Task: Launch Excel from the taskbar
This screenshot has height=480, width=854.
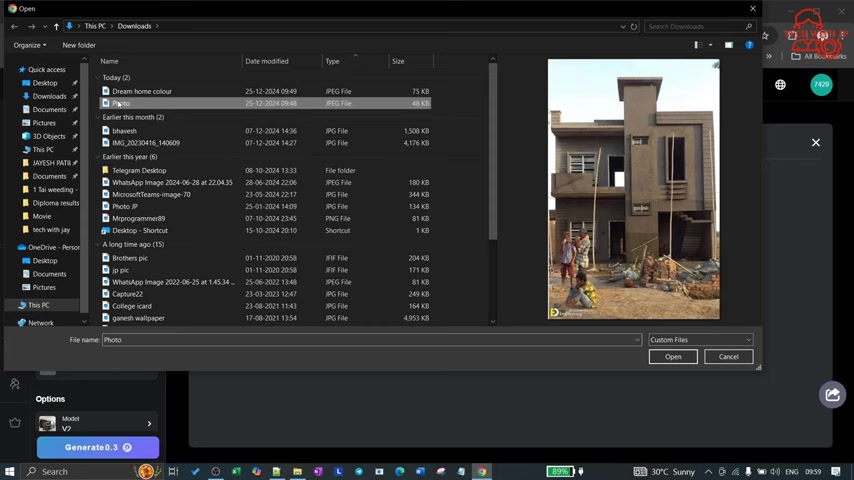Action: [236, 471]
